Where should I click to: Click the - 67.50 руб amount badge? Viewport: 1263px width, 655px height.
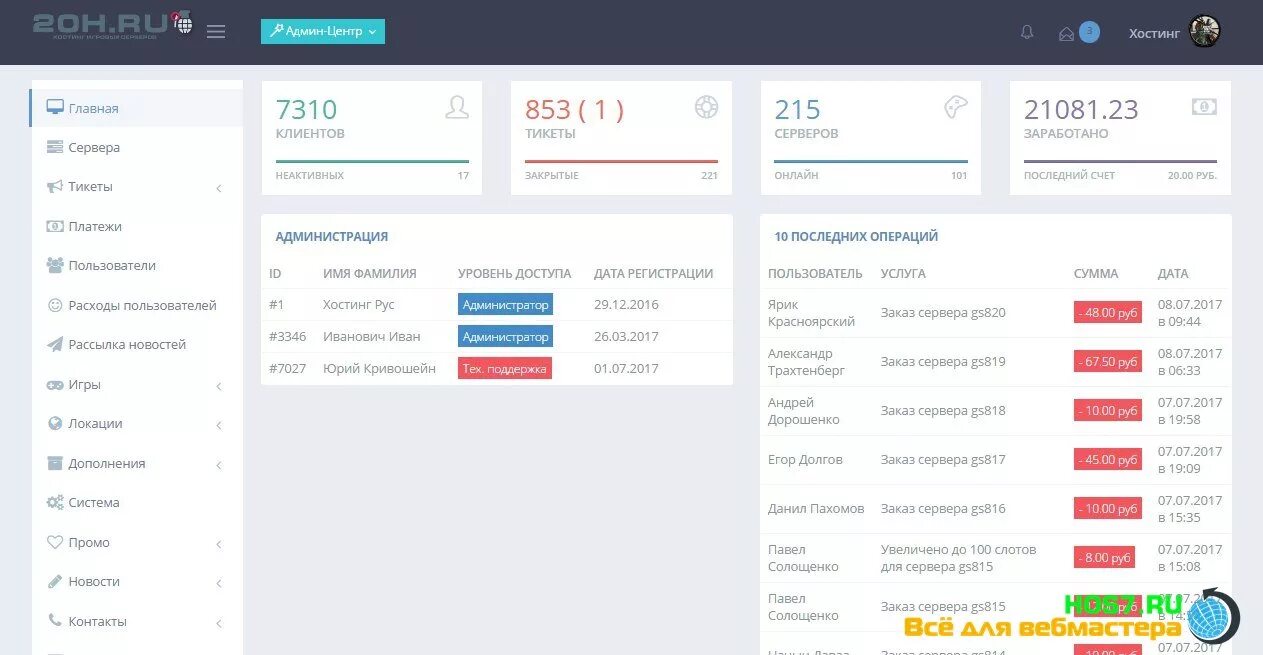click(1108, 362)
